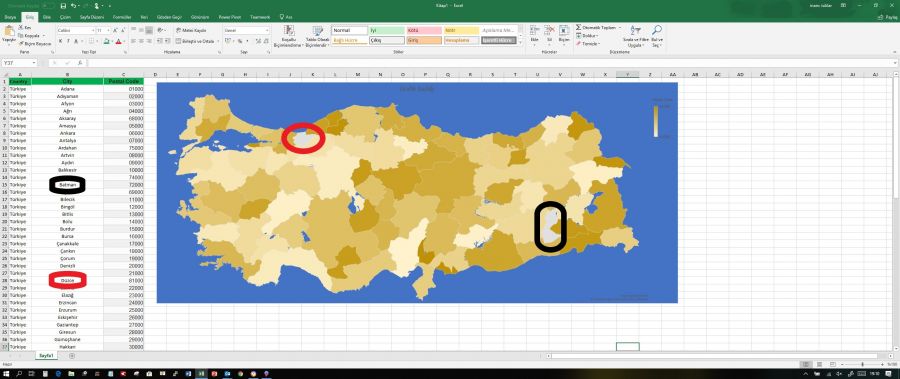
Task: Click Kopyala (Copy) button
Action: [32, 36]
